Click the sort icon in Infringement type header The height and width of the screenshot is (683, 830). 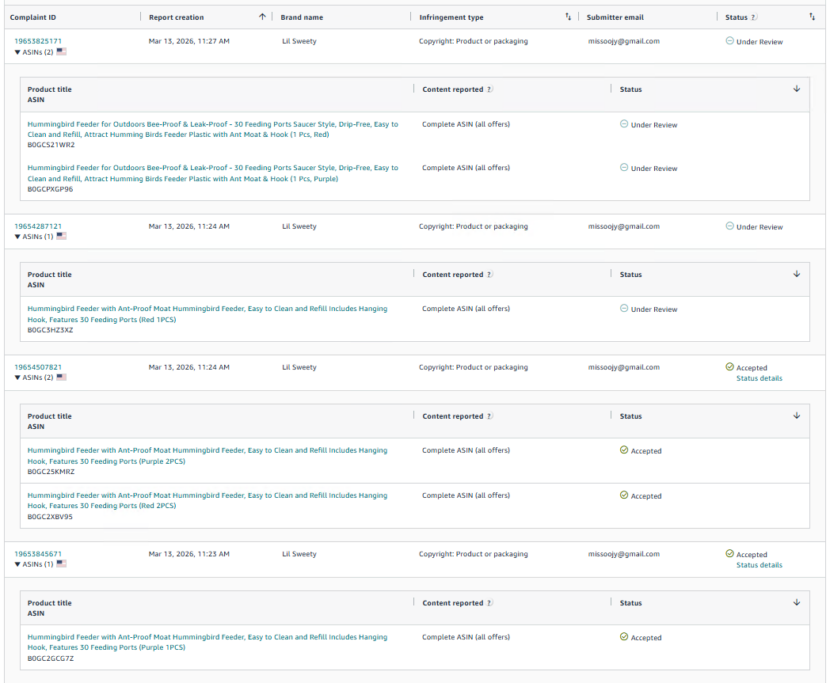click(x=568, y=17)
